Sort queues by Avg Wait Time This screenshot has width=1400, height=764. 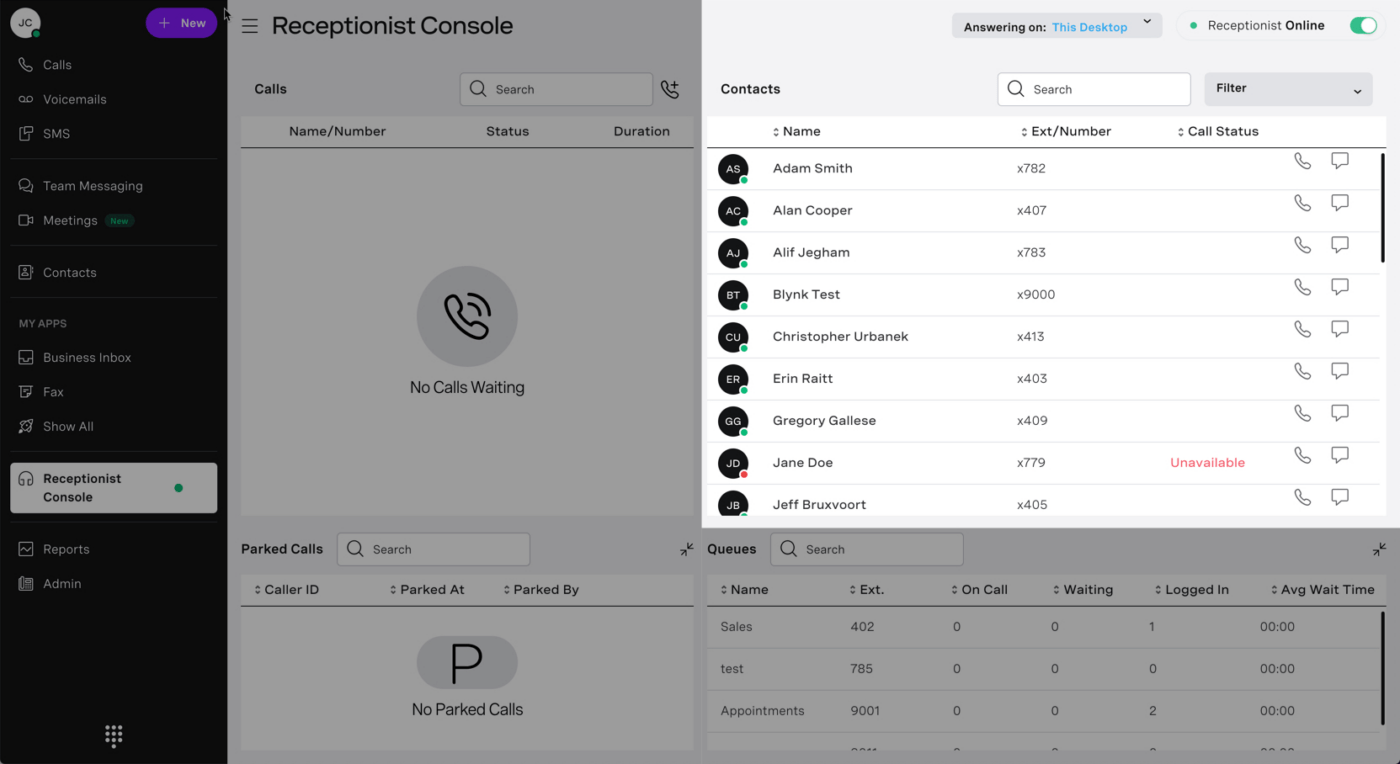click(x=1322, y=590)
